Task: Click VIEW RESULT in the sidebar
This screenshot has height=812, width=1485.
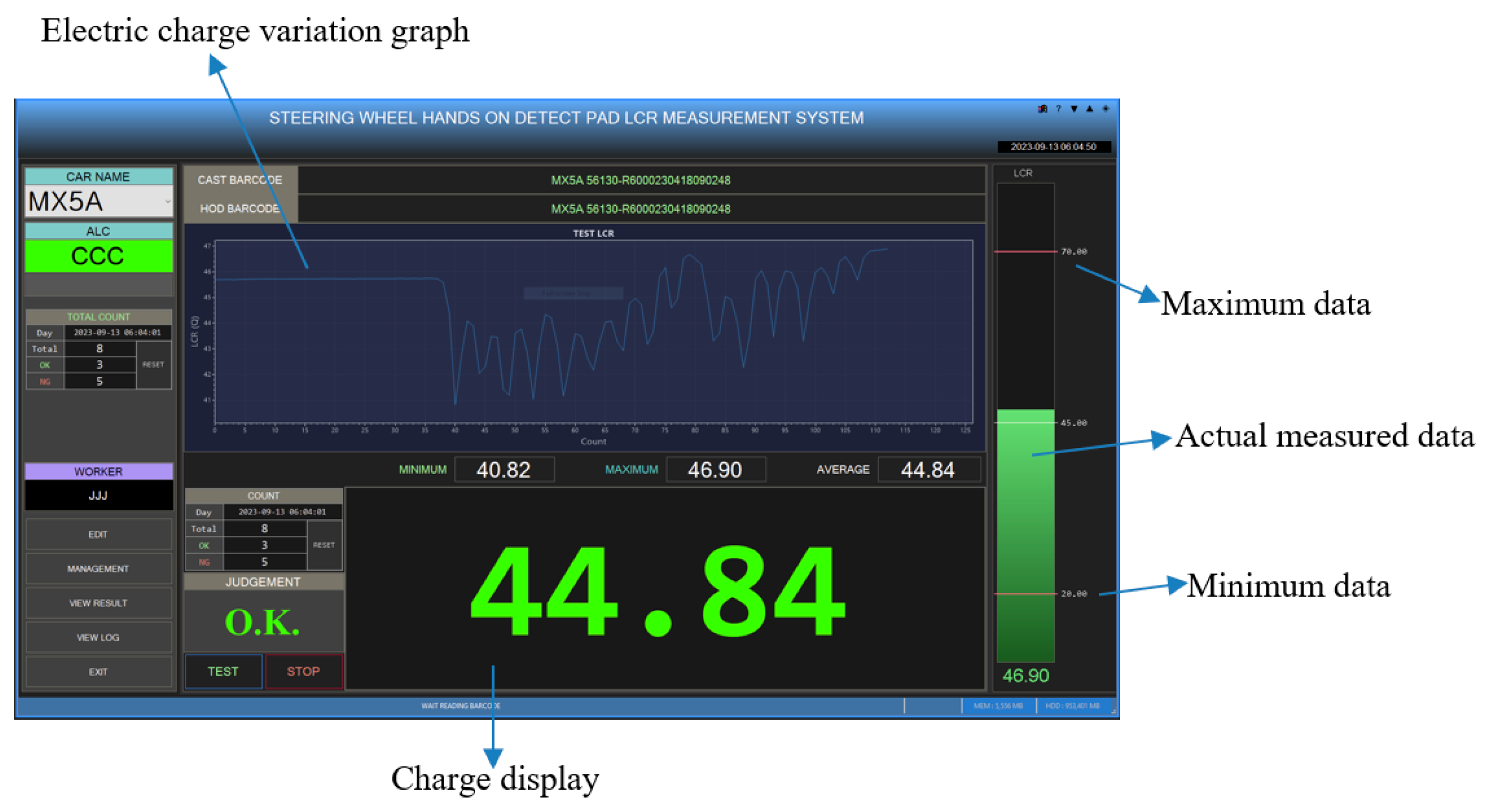Action: pyautogui.click(x=98, y=603)
